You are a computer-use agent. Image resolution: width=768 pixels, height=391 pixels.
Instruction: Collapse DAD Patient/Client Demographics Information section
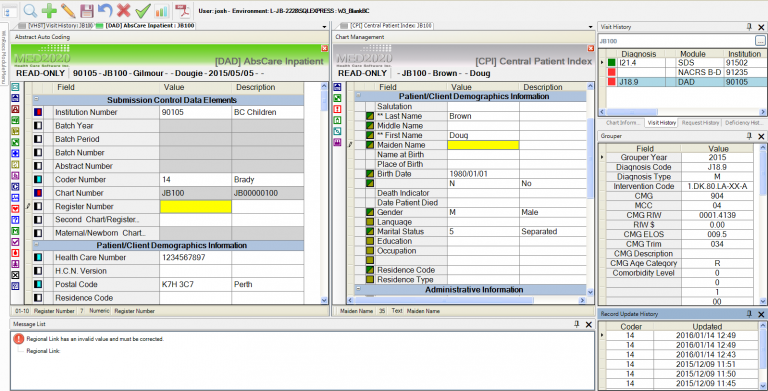point(37,244)
